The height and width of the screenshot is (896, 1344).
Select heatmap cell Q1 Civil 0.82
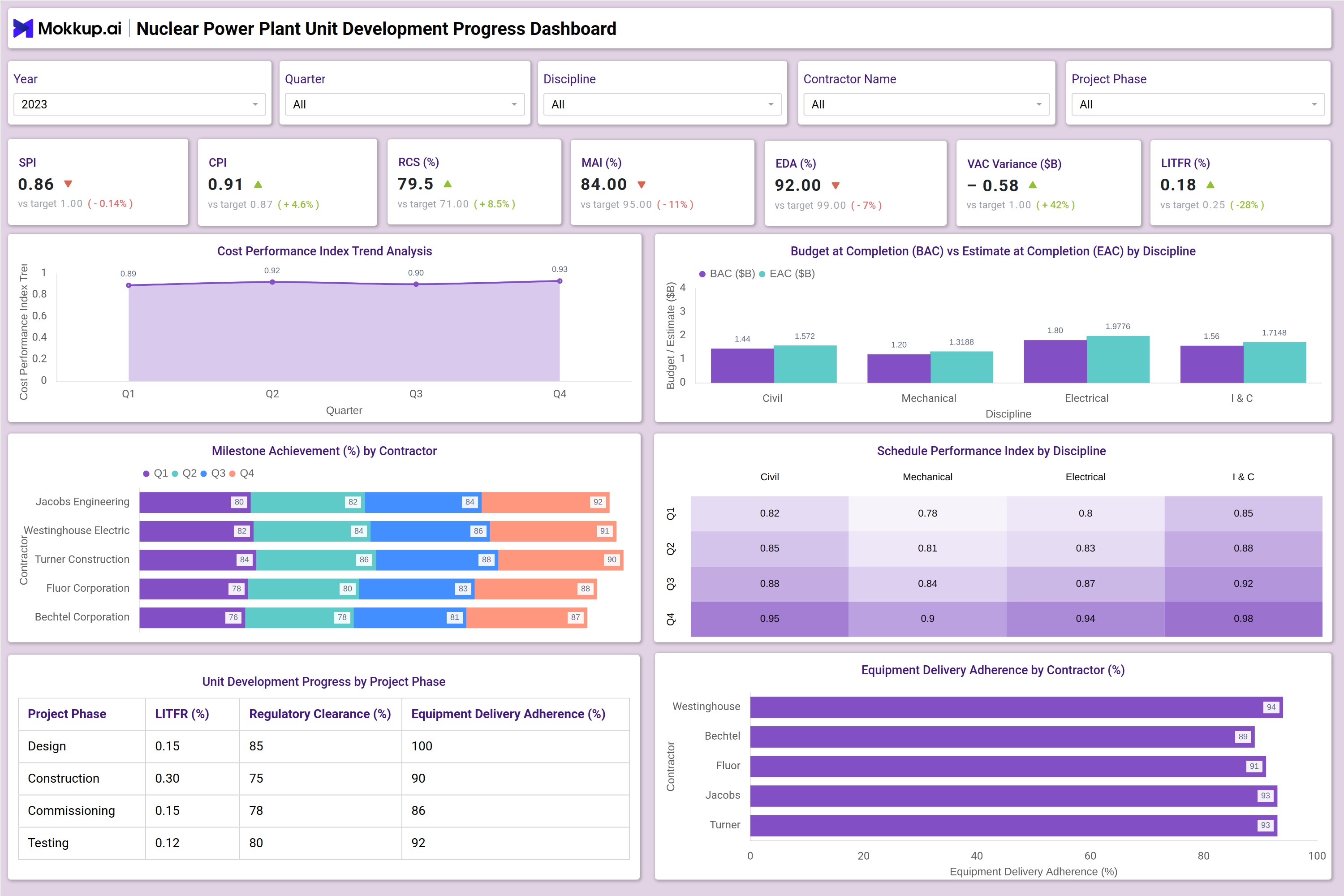point(769,513)
